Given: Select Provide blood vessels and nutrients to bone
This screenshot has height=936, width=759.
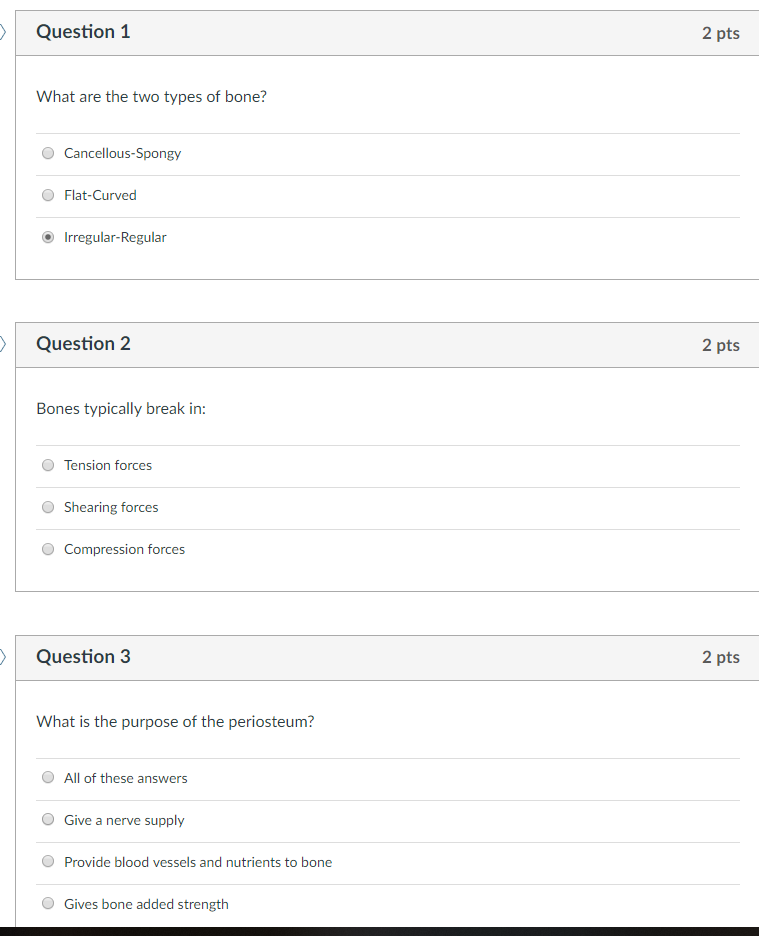Looking at the screenshot, I should click(48, 861).
